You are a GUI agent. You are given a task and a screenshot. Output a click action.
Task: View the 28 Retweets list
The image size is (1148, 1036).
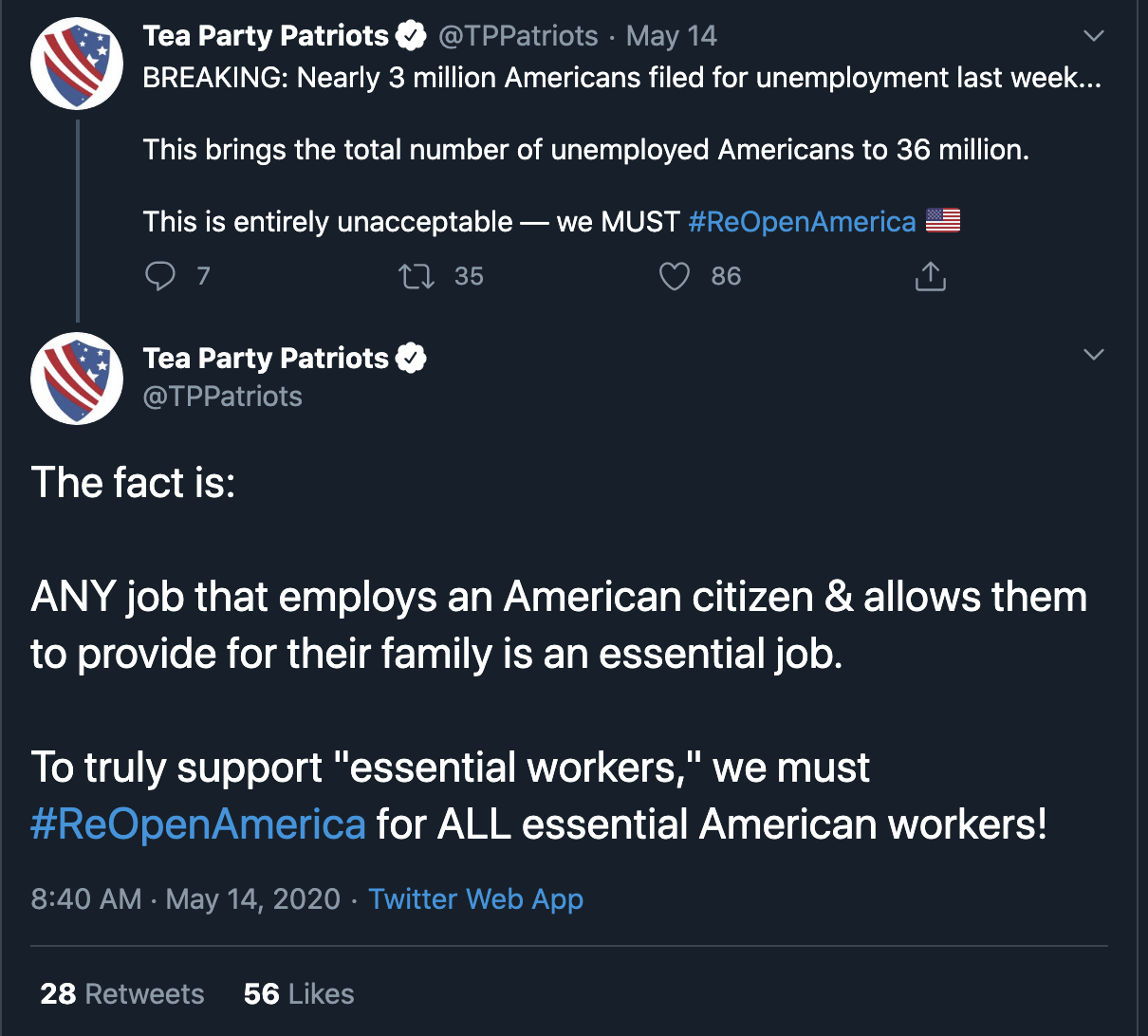click(x=122, y=993)
